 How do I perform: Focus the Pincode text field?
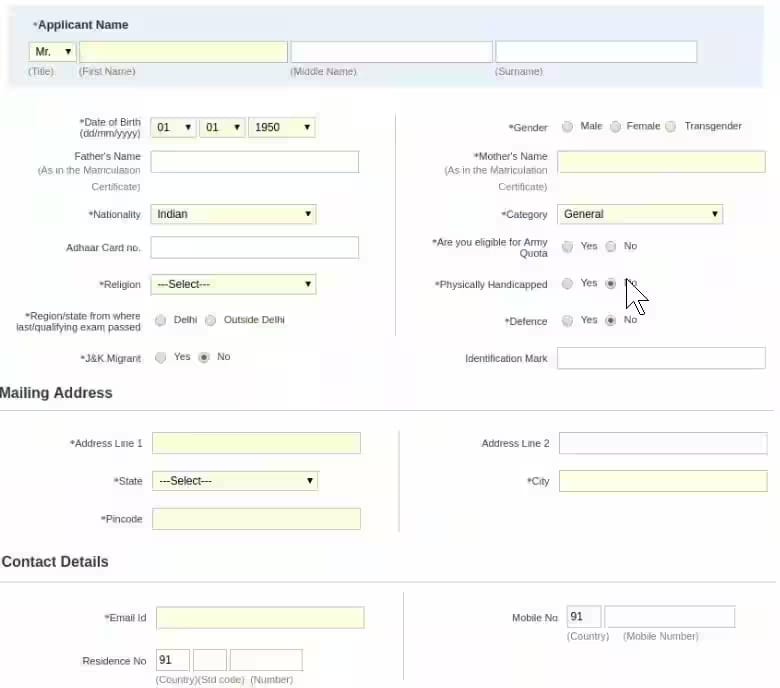click(x=256, y=519)
